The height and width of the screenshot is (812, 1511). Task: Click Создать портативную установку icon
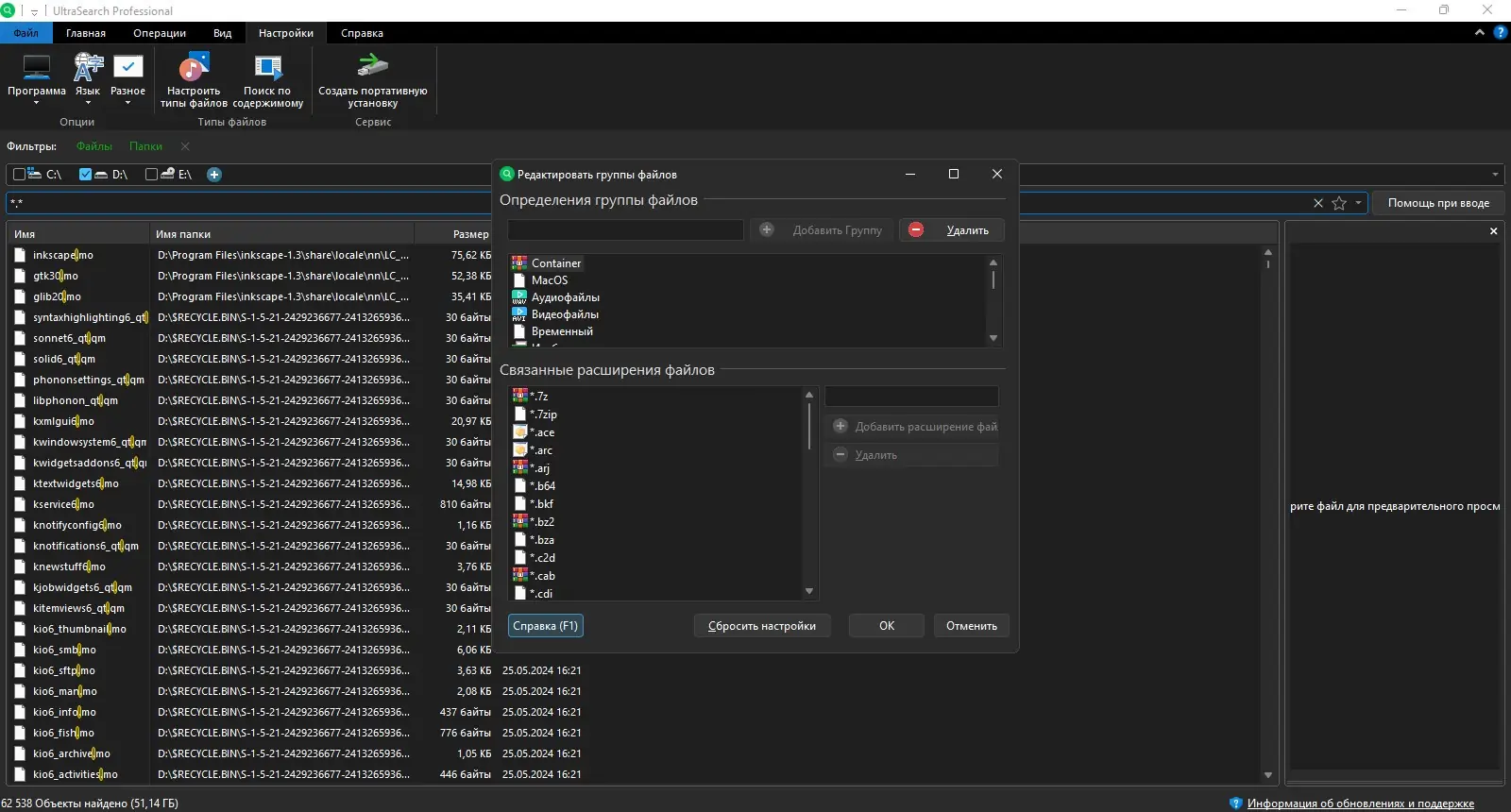tap(372, 66)
